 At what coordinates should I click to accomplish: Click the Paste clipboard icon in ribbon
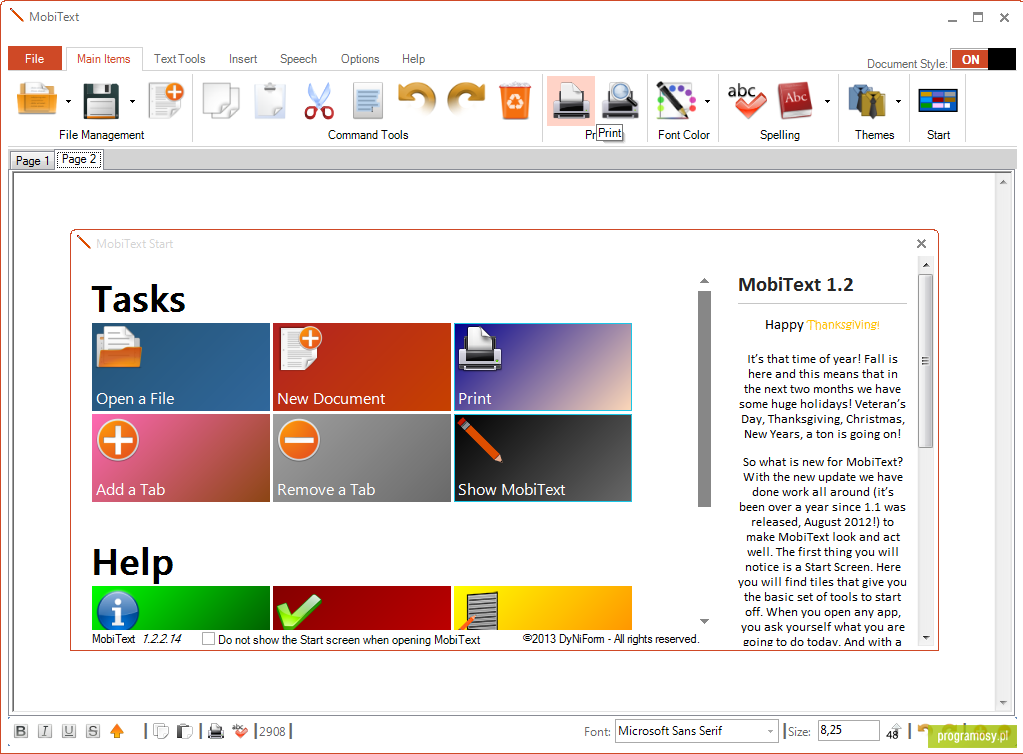pos(269,100)
